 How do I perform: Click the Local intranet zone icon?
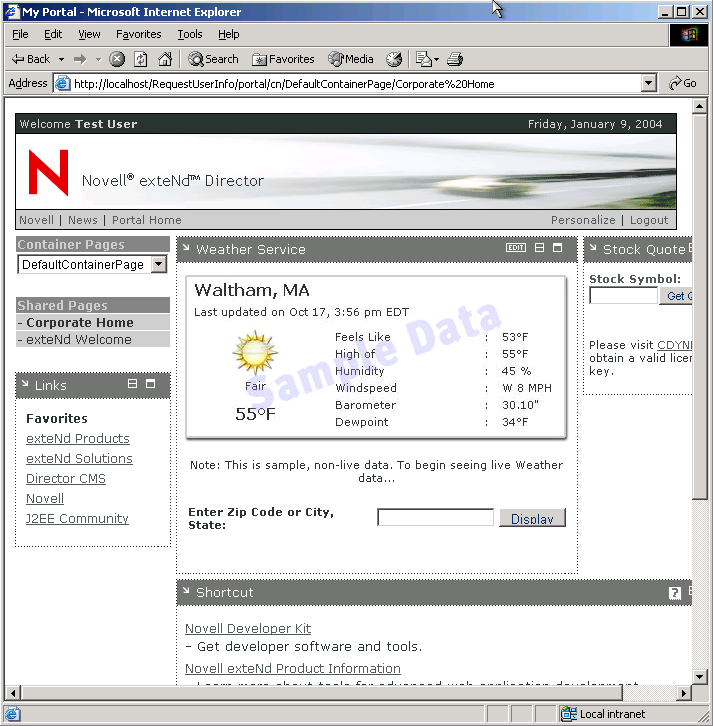coord(568,714)
